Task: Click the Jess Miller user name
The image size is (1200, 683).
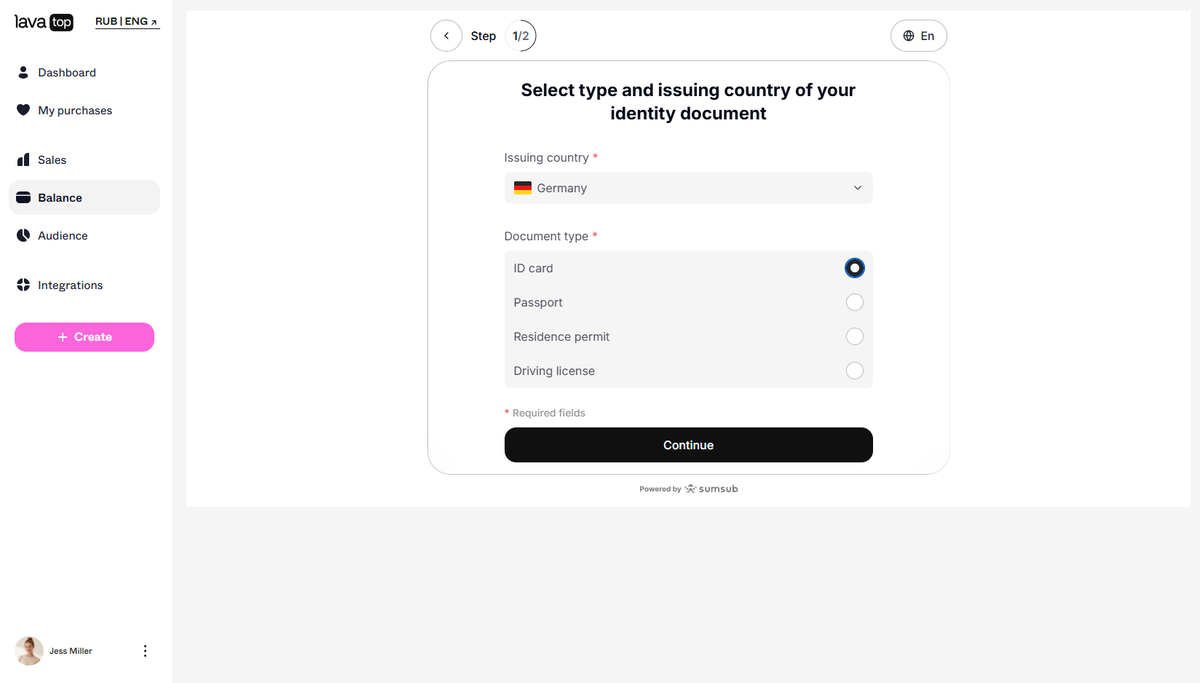Action: [71, 651]
